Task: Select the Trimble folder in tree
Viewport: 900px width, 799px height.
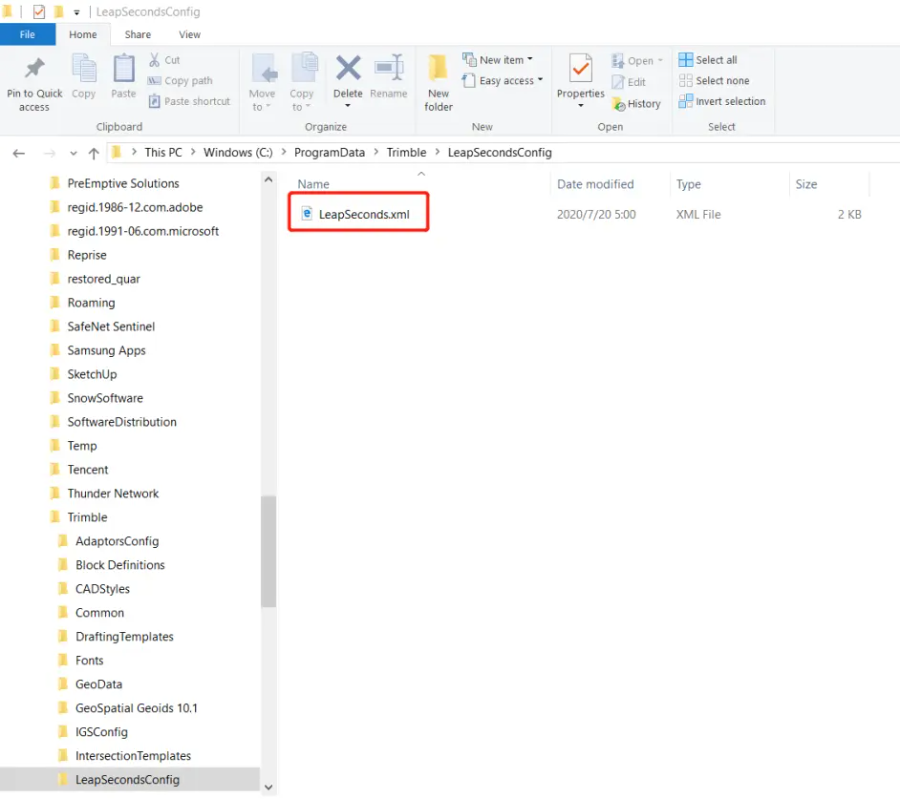Action: coord(87,517)
